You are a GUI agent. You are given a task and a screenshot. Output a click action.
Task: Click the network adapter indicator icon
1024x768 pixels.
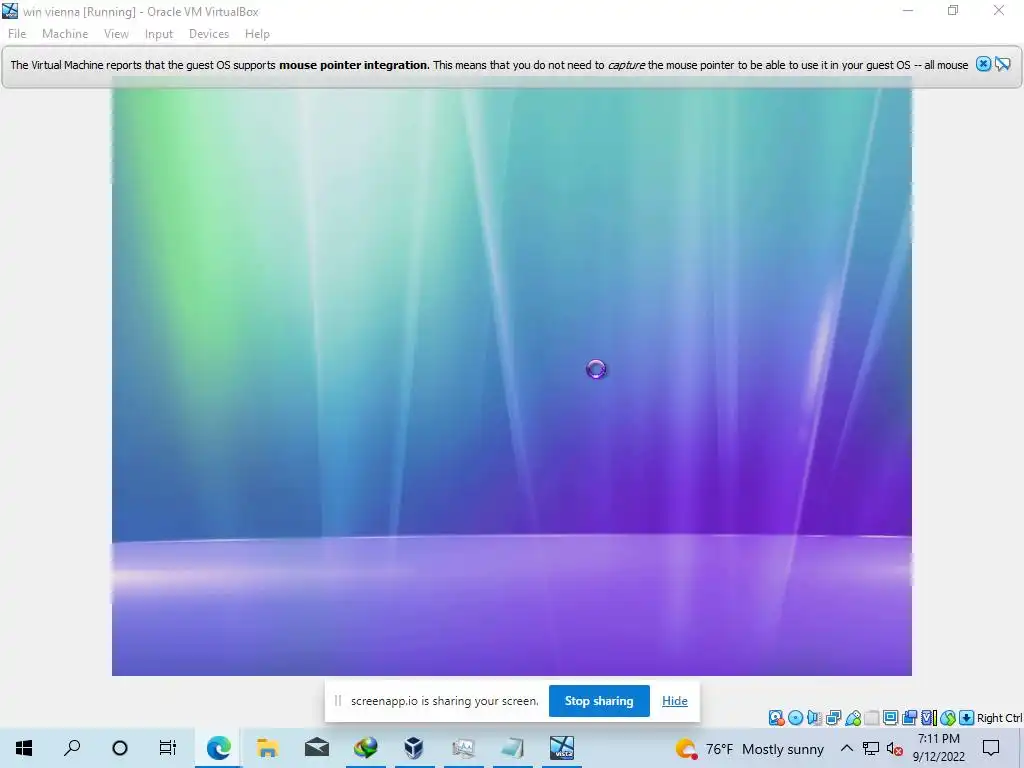click(x=833, y=718)
